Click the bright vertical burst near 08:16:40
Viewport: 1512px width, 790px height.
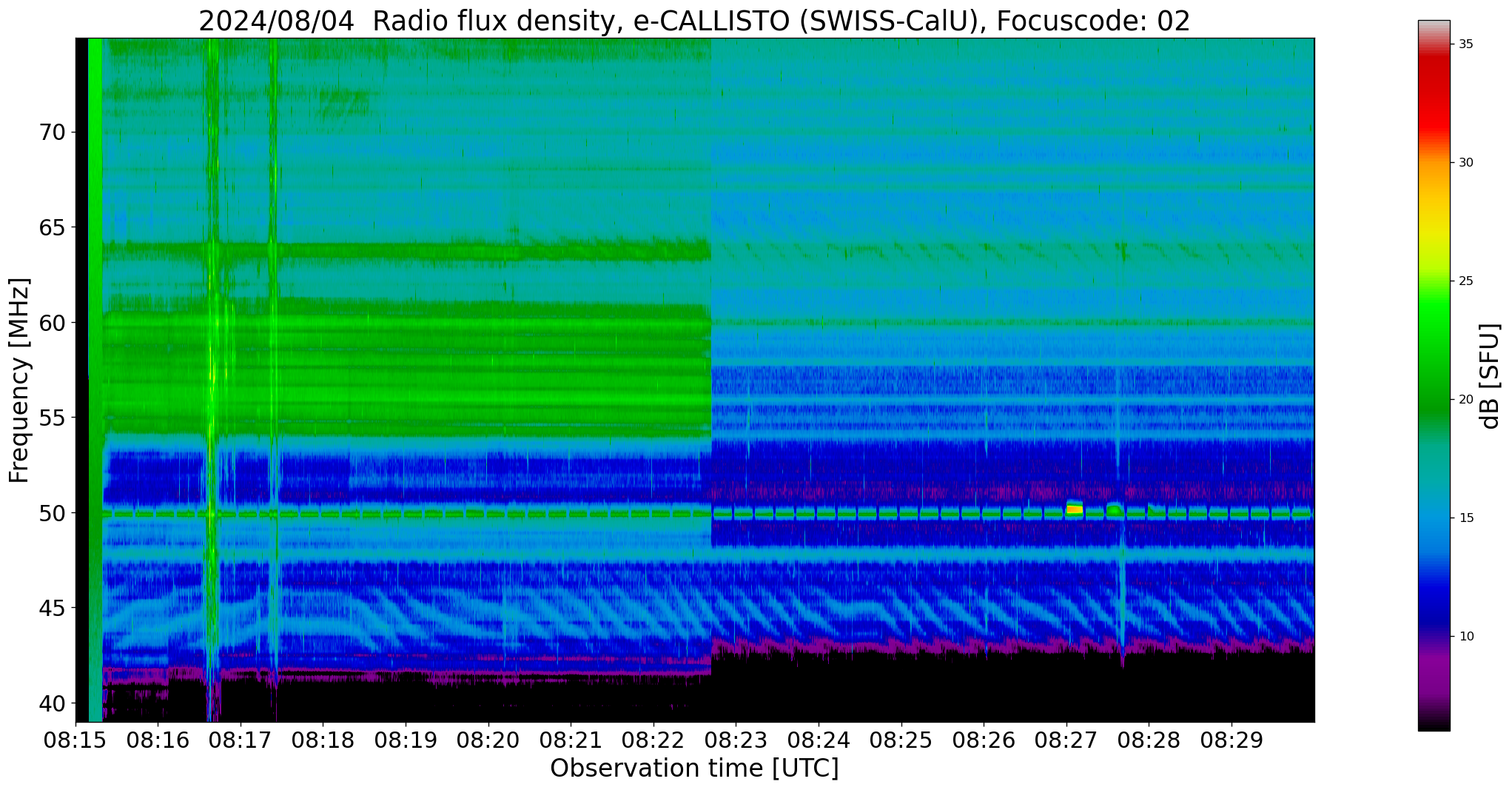[x=212, y=380]
